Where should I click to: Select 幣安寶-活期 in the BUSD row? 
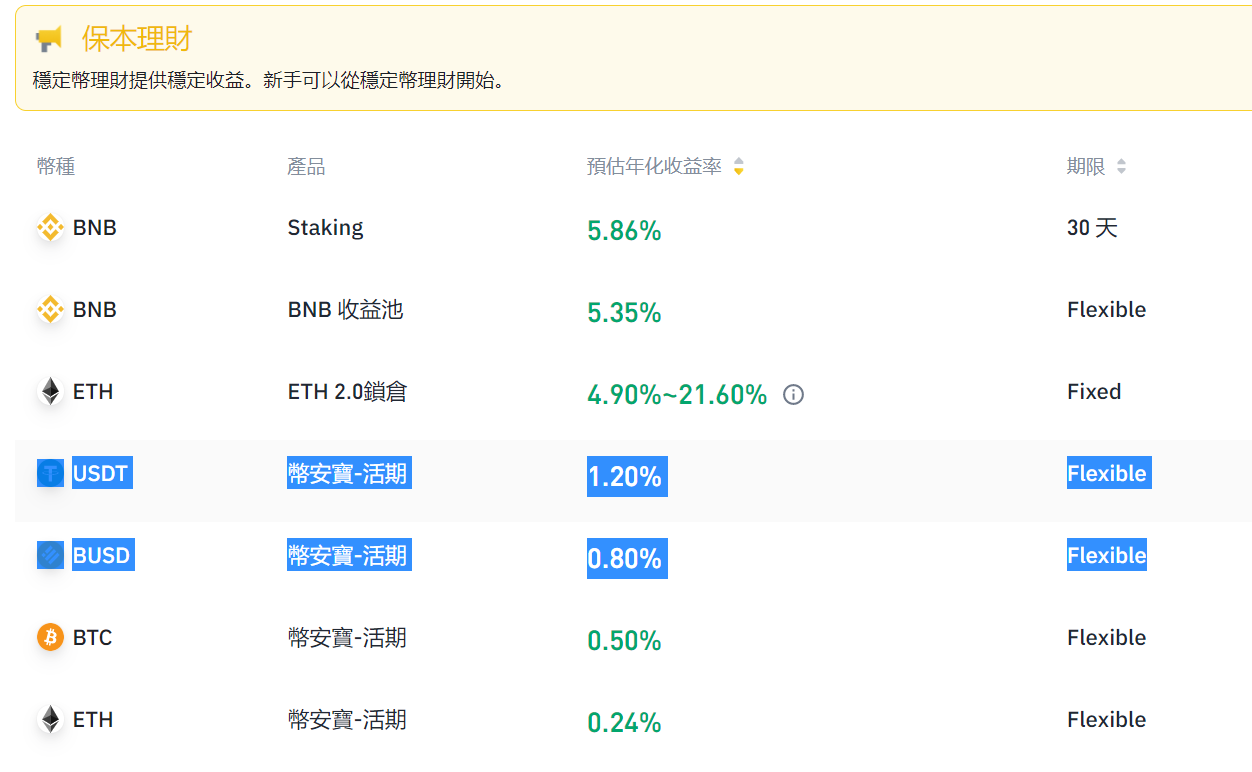coord(348,555)
